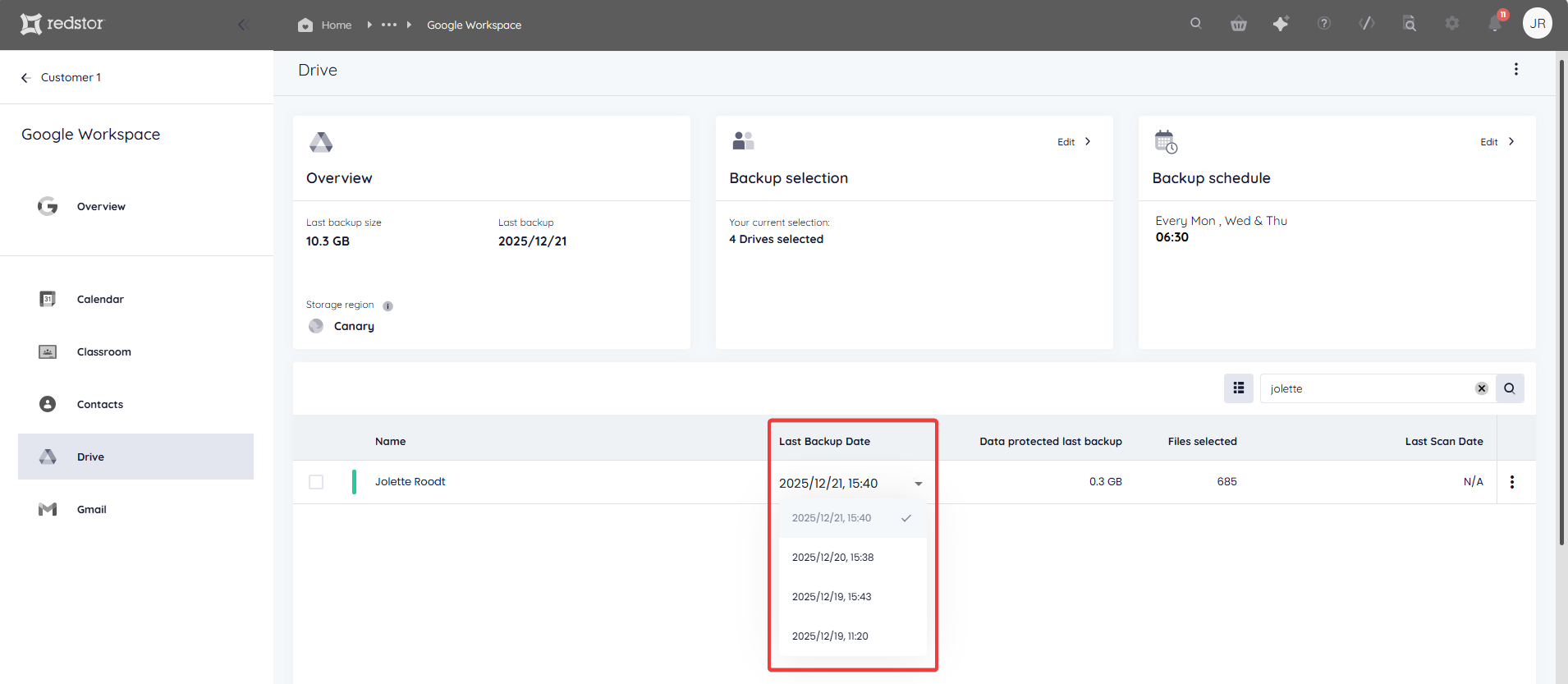Image resolution: width=1568 pixels, height=684 pixels.
Task: Open Calendar in sidebar
Action: point(135,299)
